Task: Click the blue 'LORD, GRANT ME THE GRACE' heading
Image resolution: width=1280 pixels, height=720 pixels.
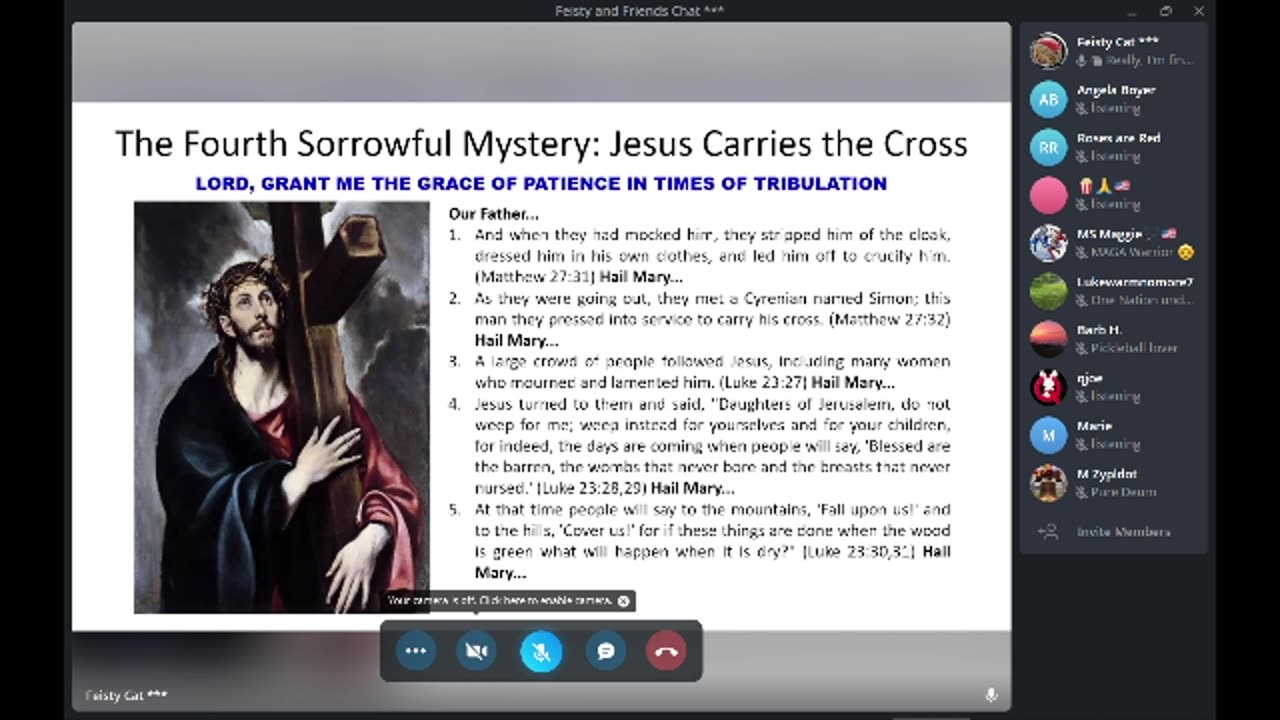Action: 541,184
